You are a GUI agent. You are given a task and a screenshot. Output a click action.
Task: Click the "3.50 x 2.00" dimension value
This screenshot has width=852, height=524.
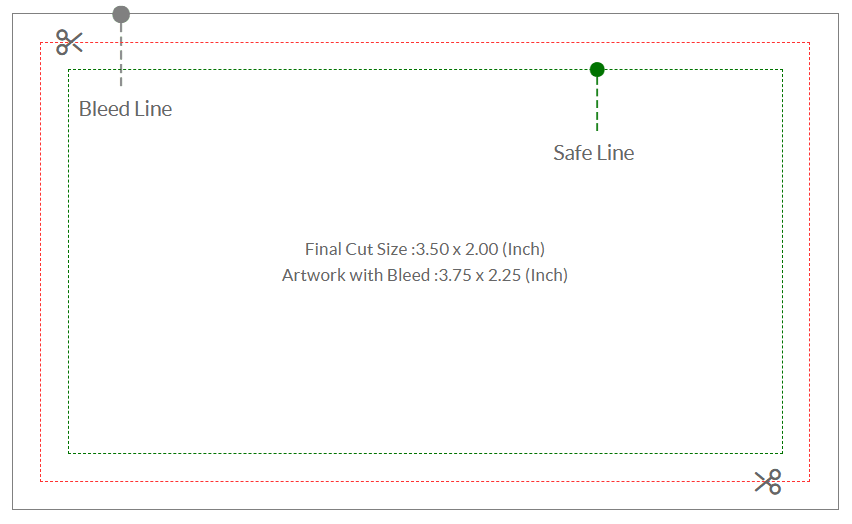[x=457, y=249]
